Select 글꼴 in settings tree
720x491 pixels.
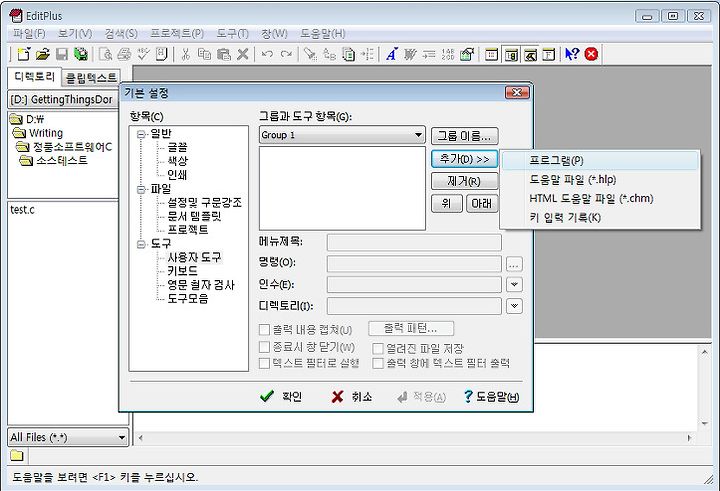[x=177, y=147]
